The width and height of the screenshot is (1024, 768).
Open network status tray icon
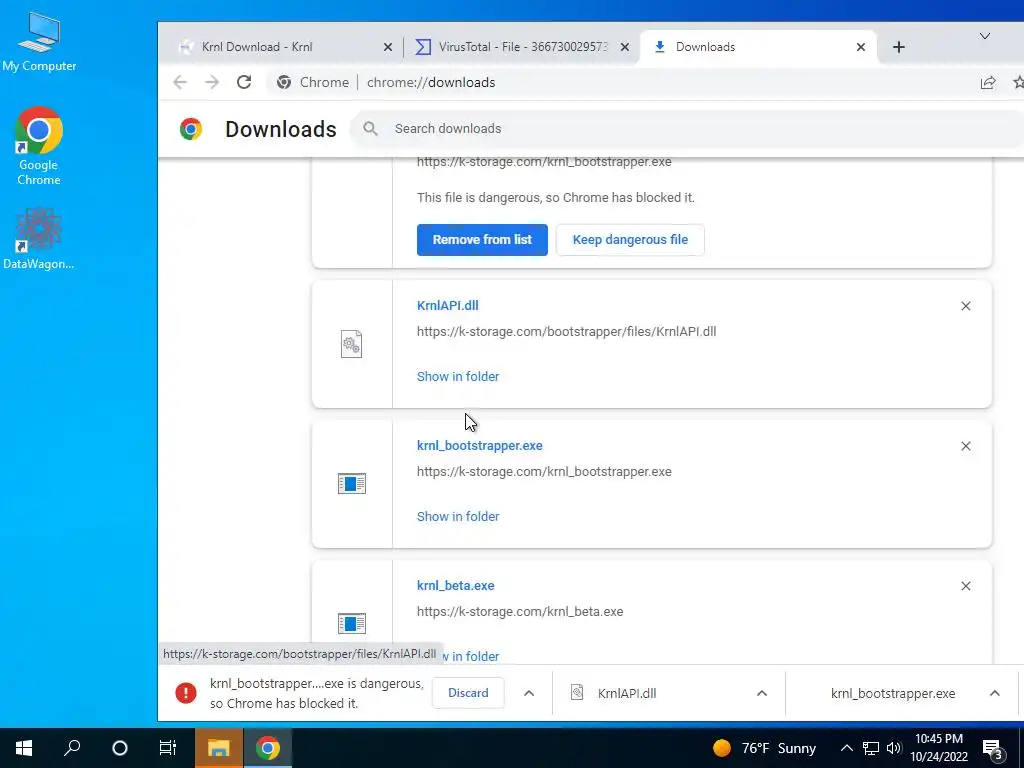871,748
